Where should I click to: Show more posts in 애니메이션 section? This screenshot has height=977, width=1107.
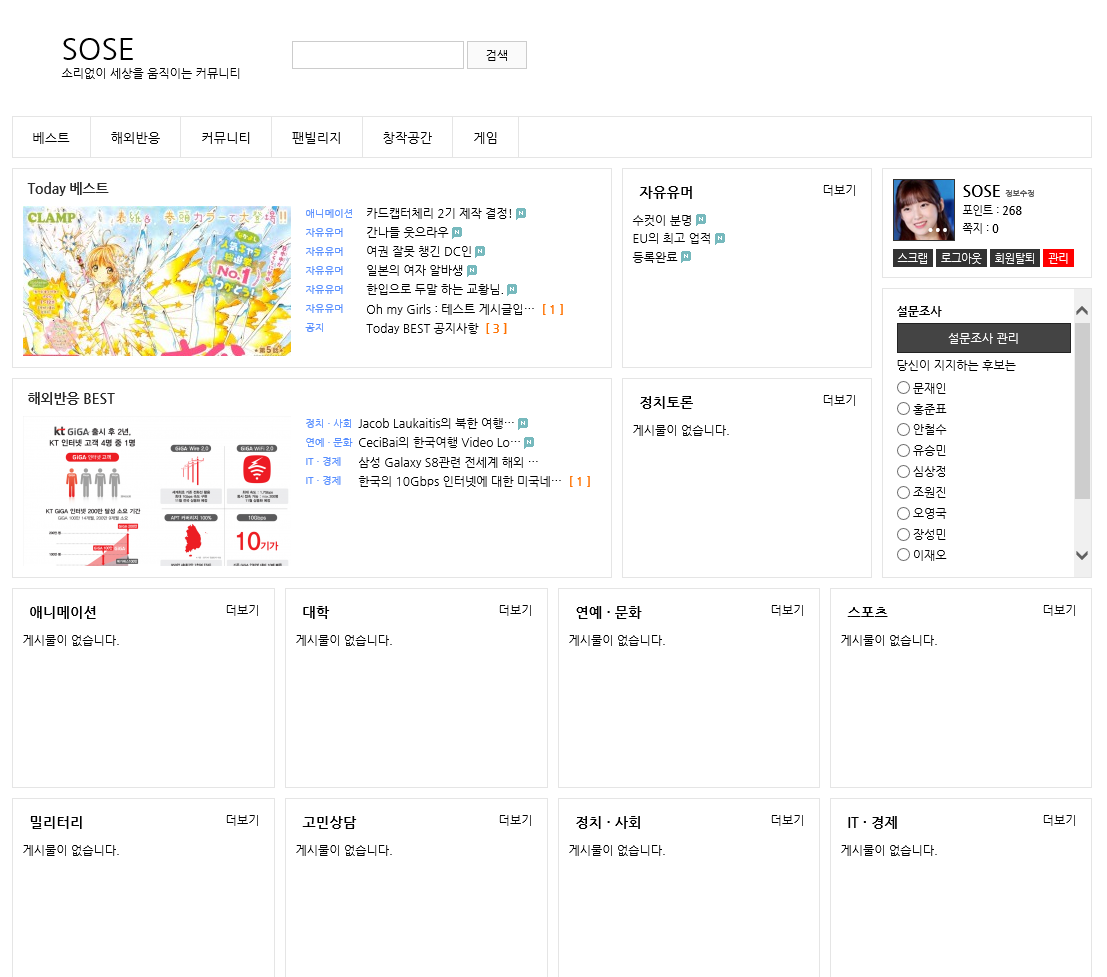242,610
